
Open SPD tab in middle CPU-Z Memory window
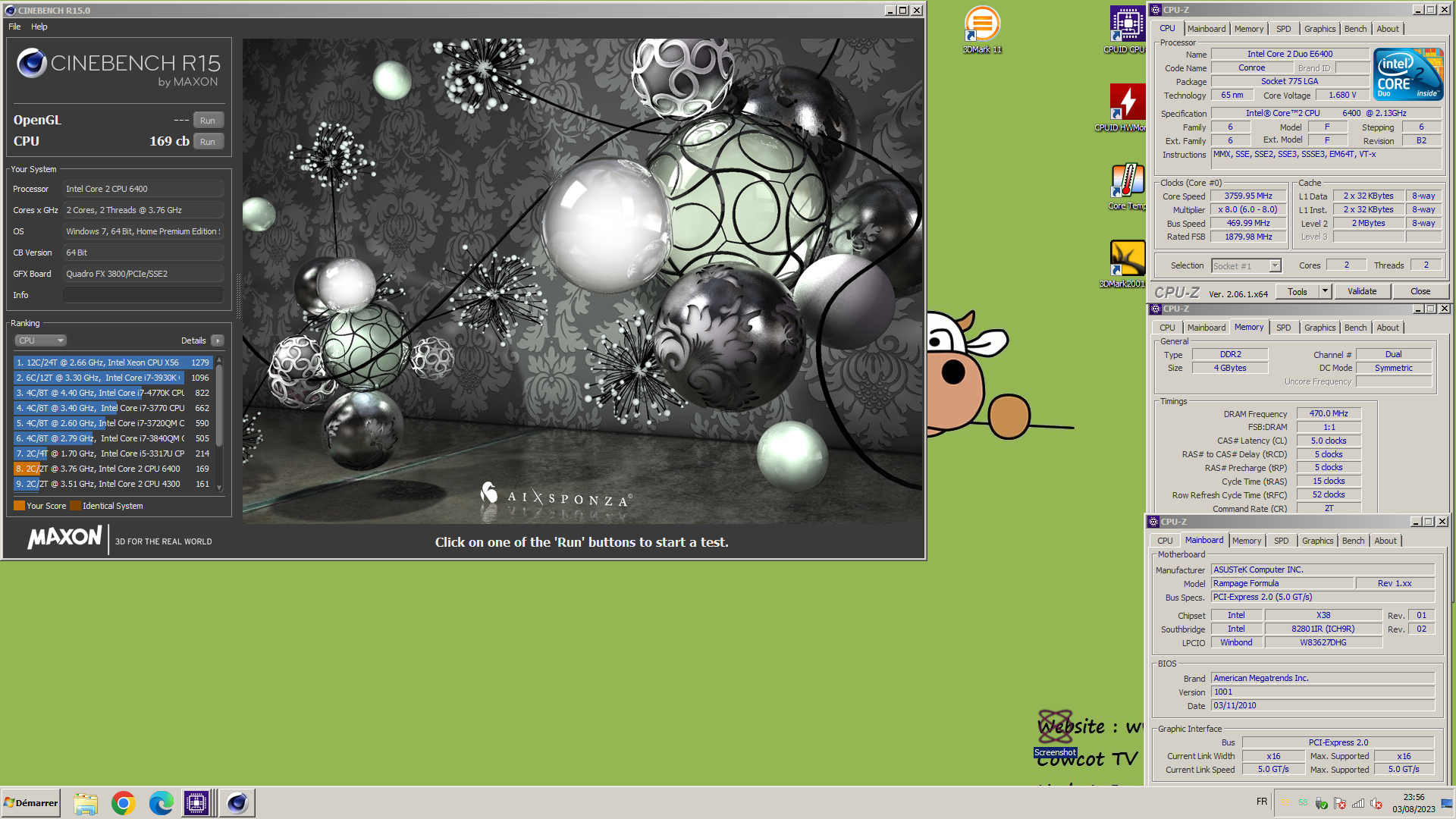coord(1283,328)
